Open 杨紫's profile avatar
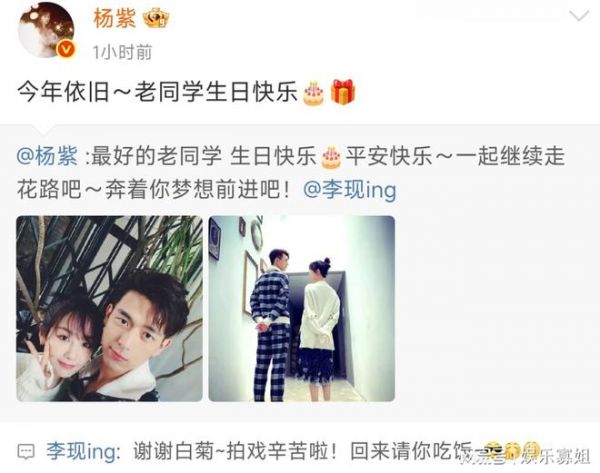This screenshot has height=473, width=600. point(46,30)
